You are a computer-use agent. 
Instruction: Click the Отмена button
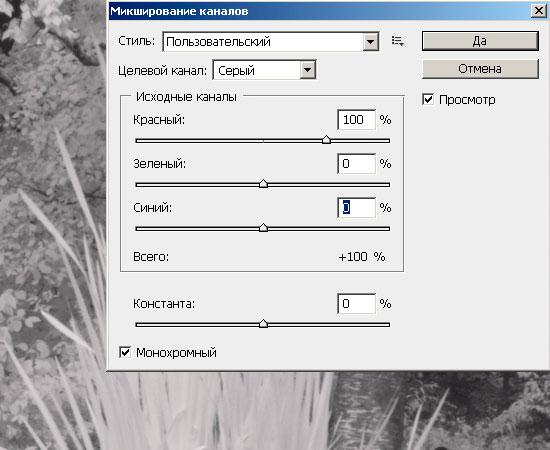(480, 69)
